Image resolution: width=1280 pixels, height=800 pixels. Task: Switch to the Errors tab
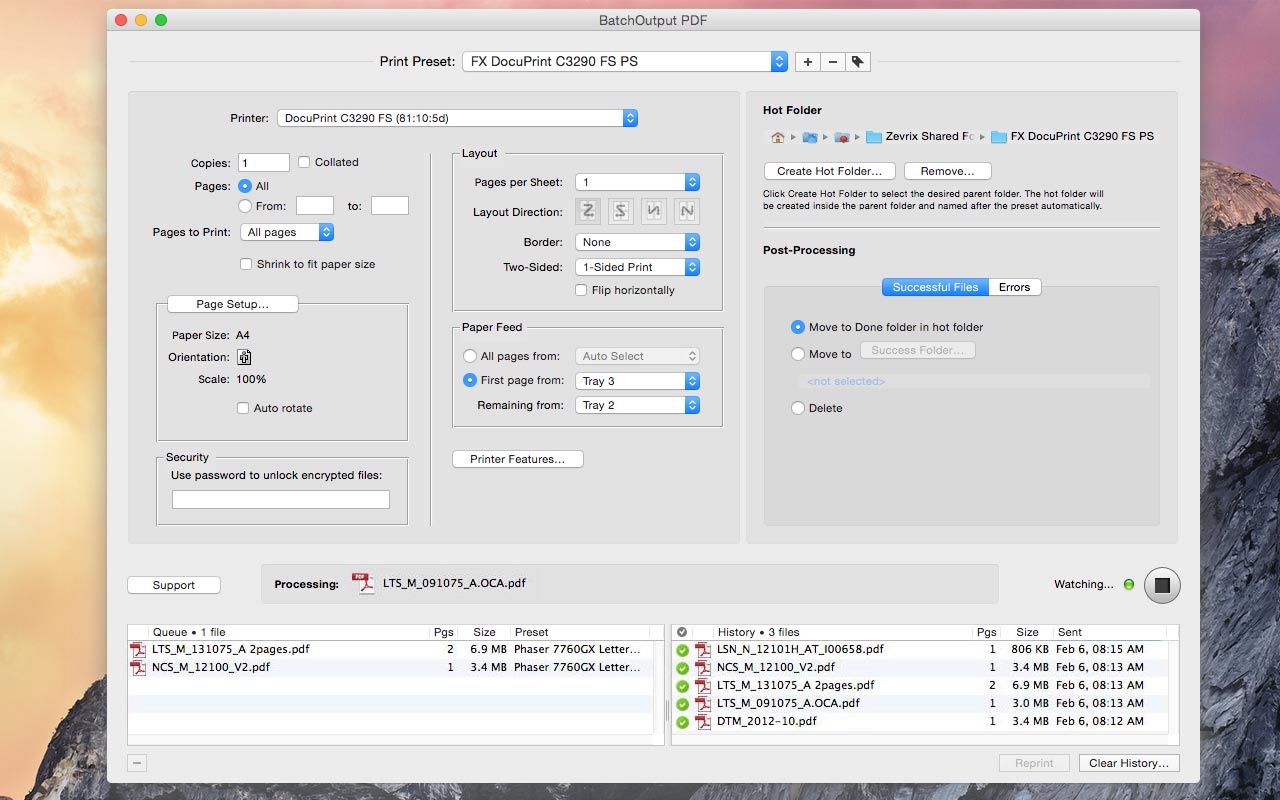click(1014, 287)
